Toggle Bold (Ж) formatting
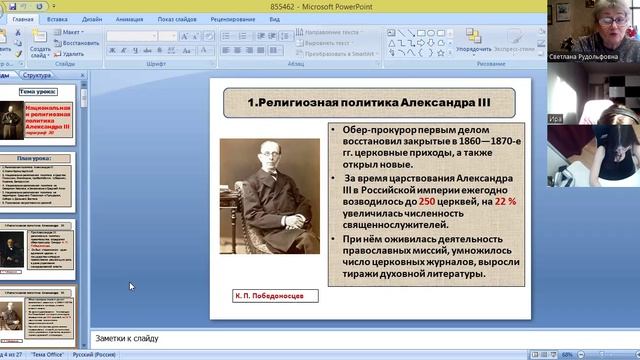This screenshot has width=640, height=360. click(x=112, y=51)
